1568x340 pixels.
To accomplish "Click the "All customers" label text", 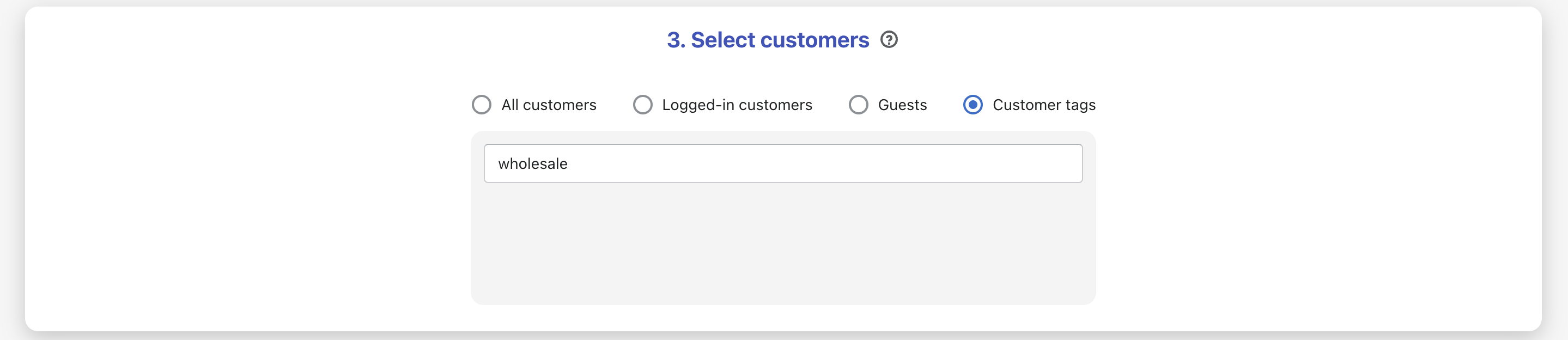I will (x=549, y=105).
